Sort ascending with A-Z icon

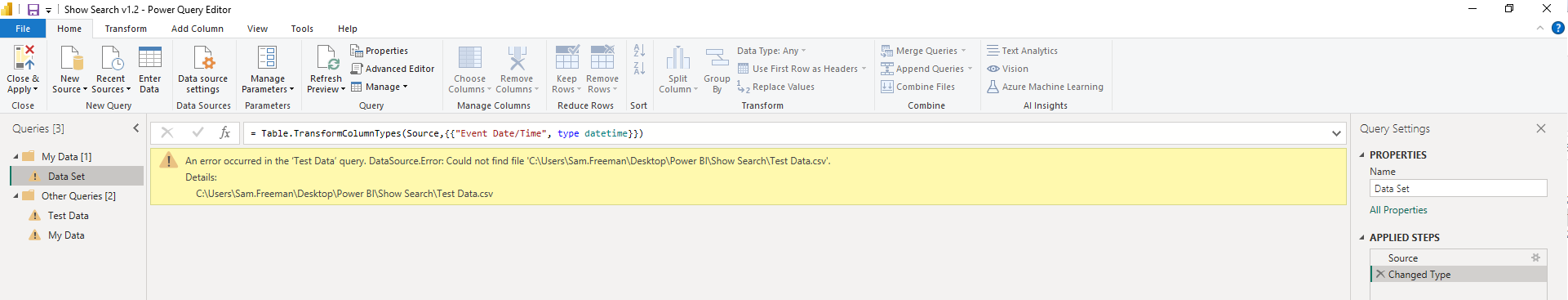coord(639,51)
